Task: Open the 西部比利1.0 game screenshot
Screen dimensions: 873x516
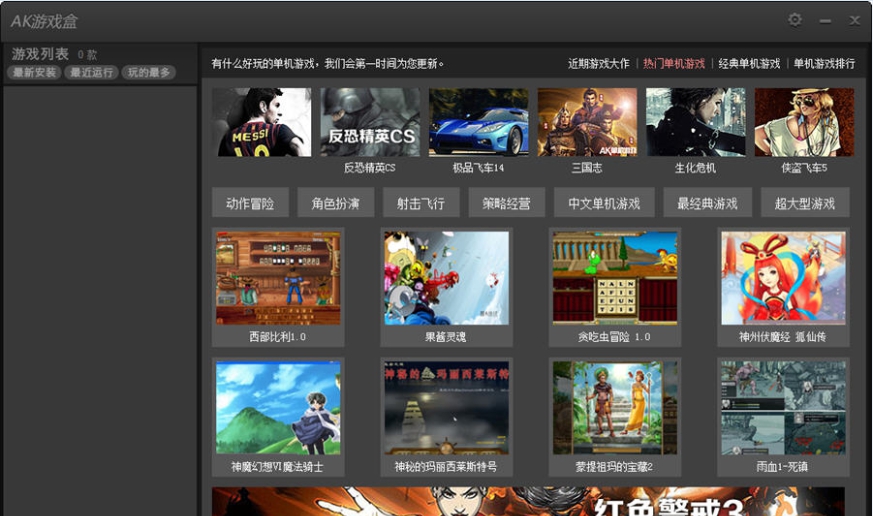Action: (x=278, y=278)
